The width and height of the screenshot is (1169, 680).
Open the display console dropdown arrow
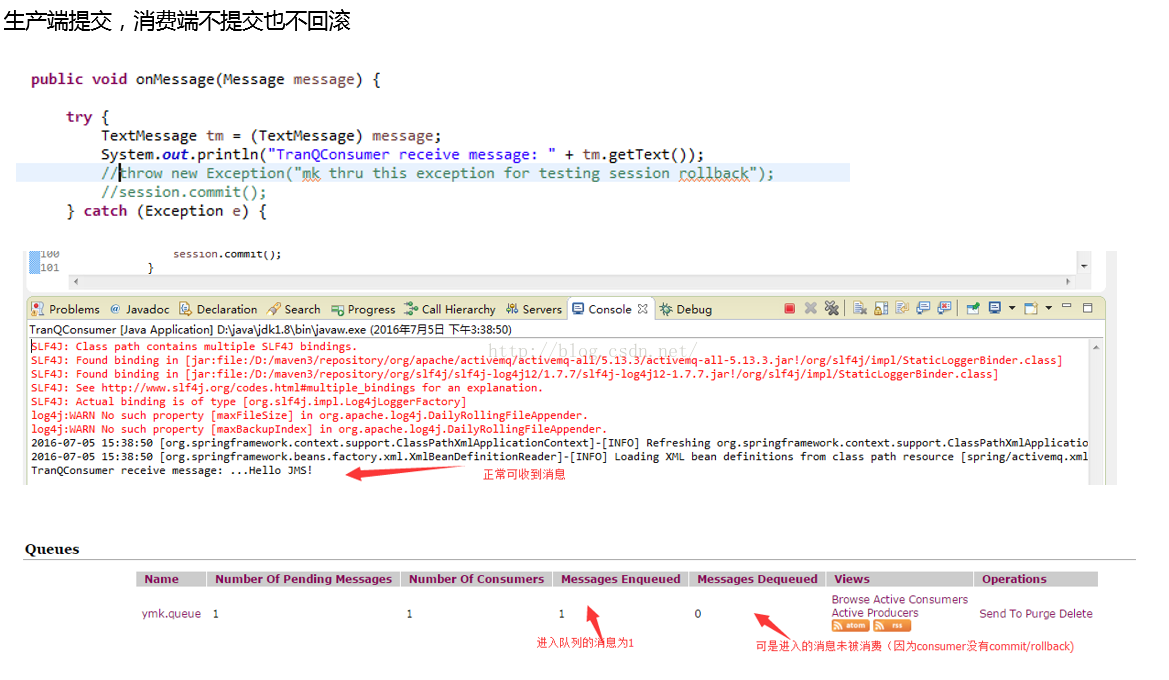[1012, 308]
